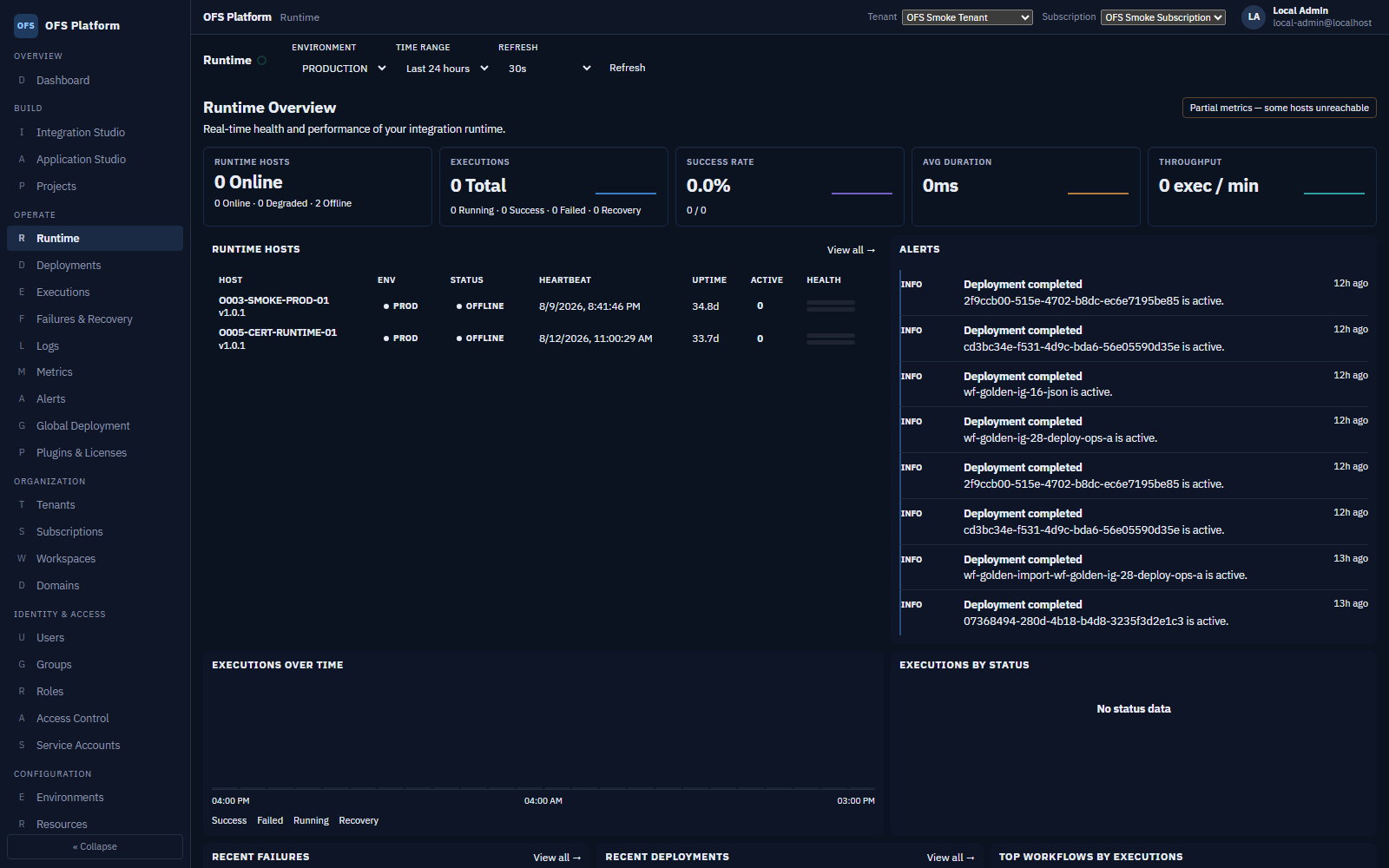Click the Success Rate card
This screenshot has width=1389, height=868.
(x=790, y=187)
